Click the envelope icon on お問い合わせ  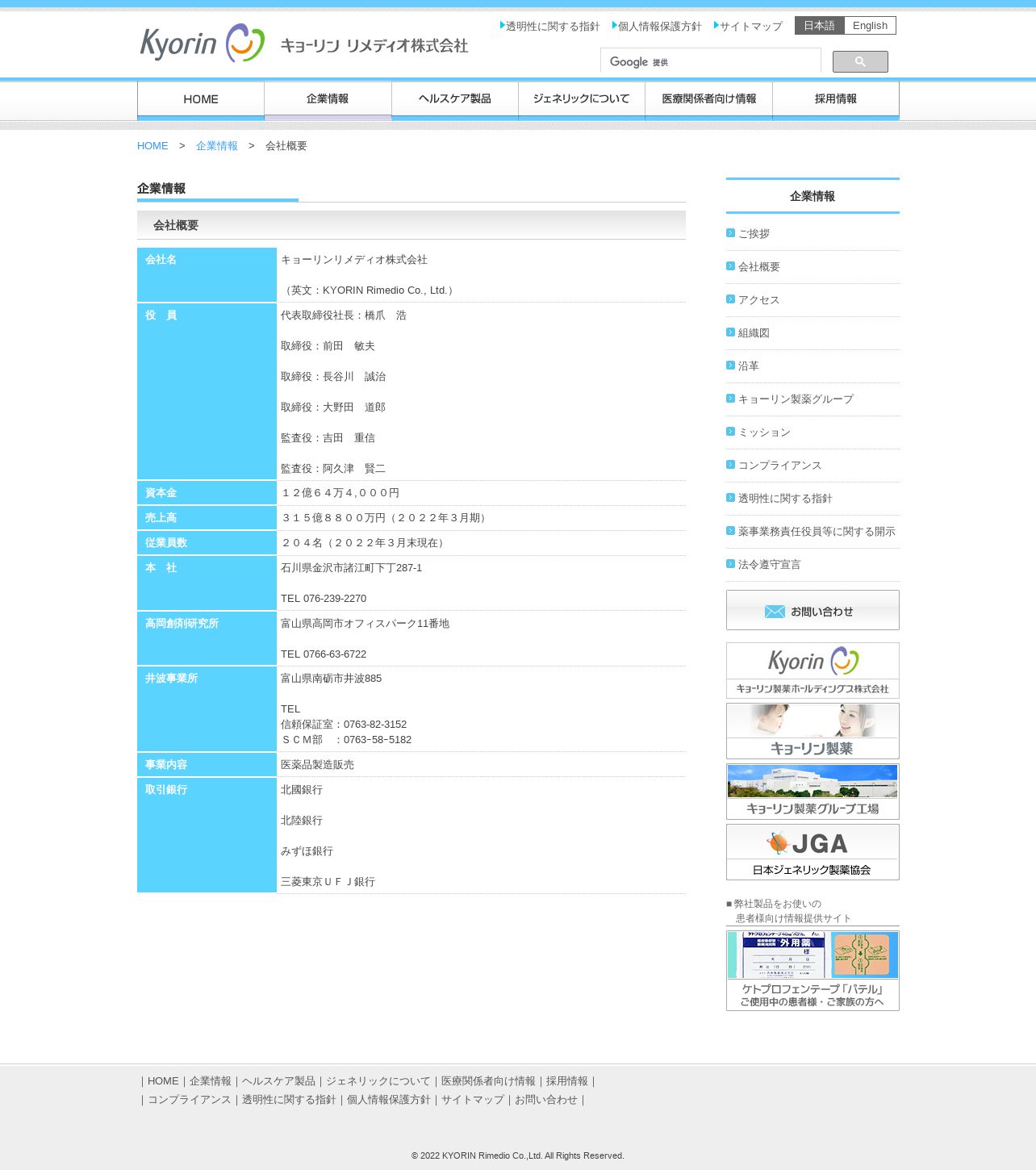775,612
